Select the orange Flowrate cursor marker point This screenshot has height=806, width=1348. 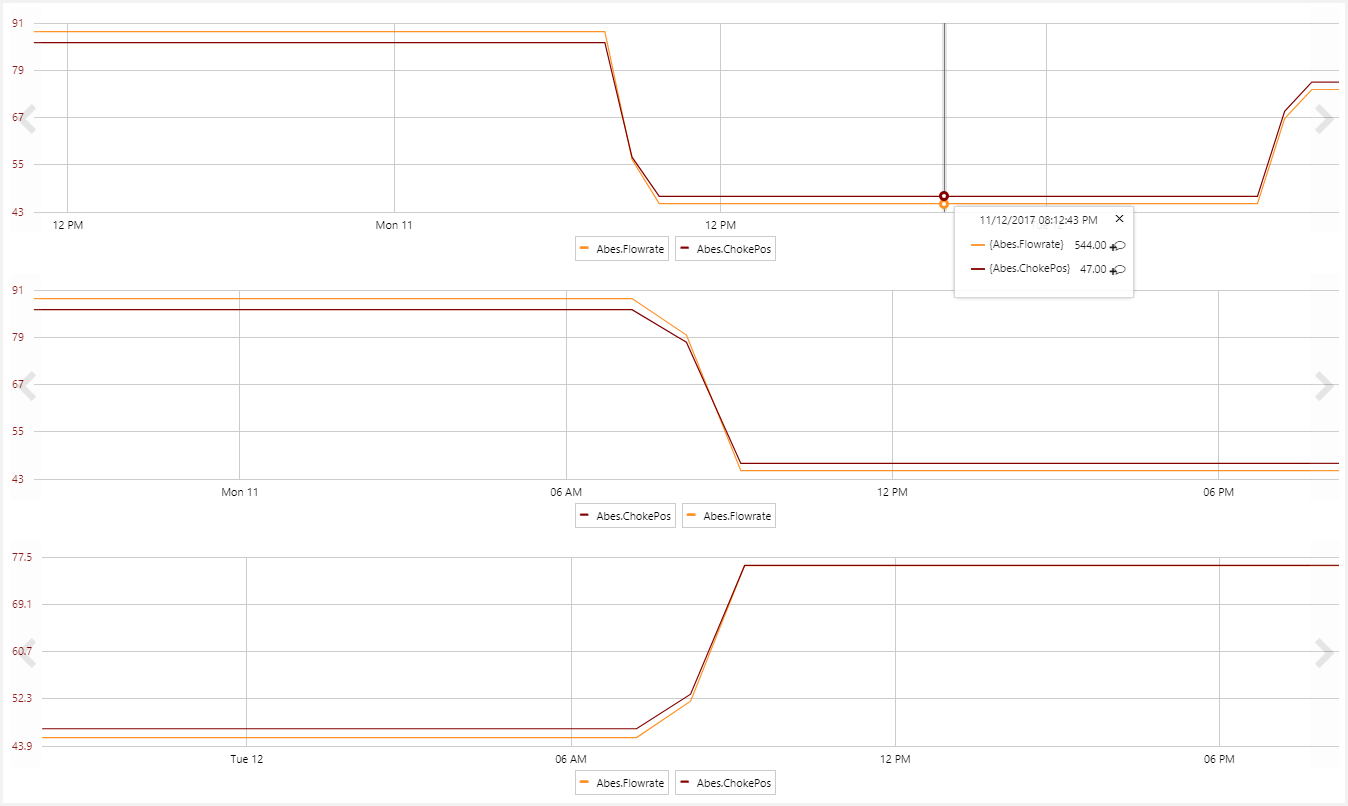pyautogui.click(x=944, y=205)
